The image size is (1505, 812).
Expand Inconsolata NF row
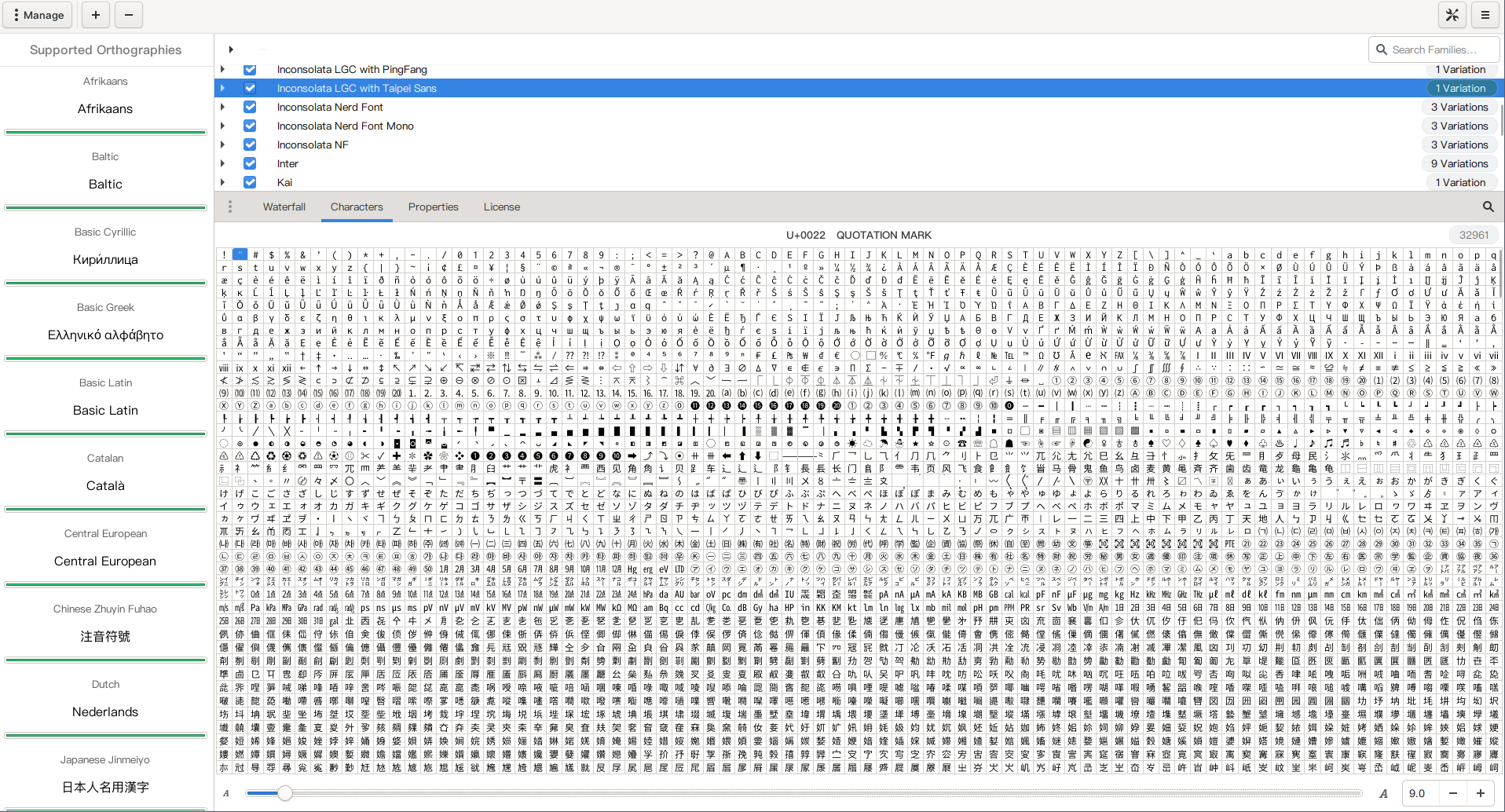(223, 144)
